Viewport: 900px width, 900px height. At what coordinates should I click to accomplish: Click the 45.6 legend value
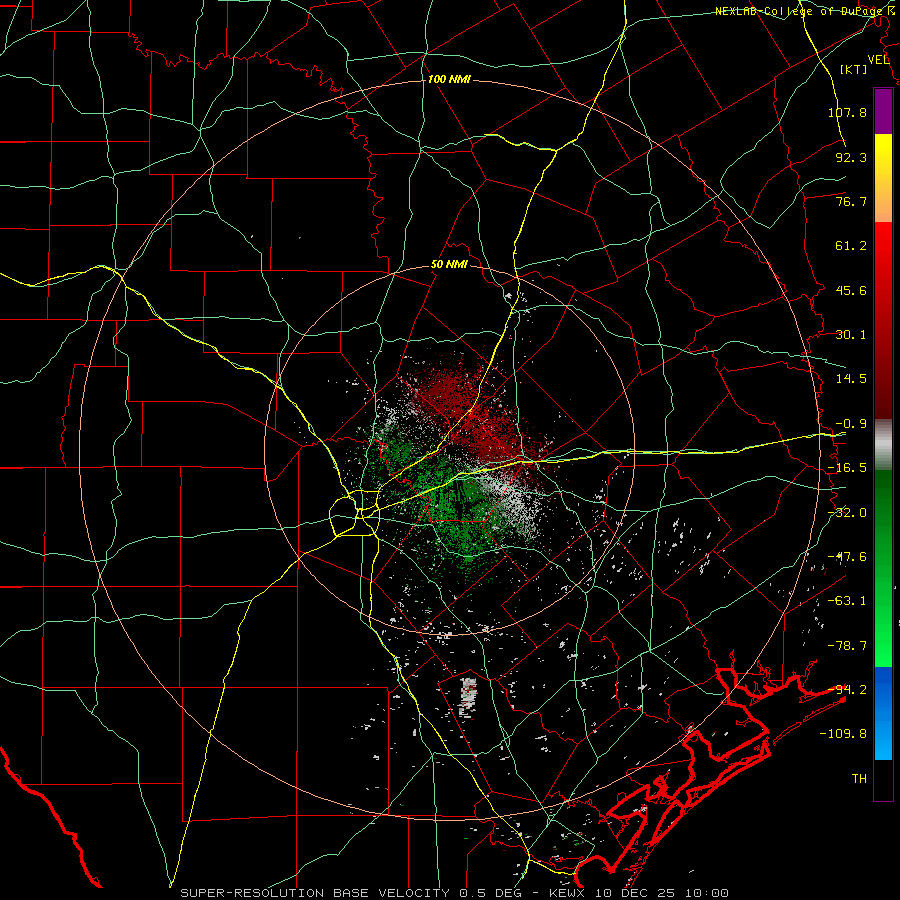(851, 290)
